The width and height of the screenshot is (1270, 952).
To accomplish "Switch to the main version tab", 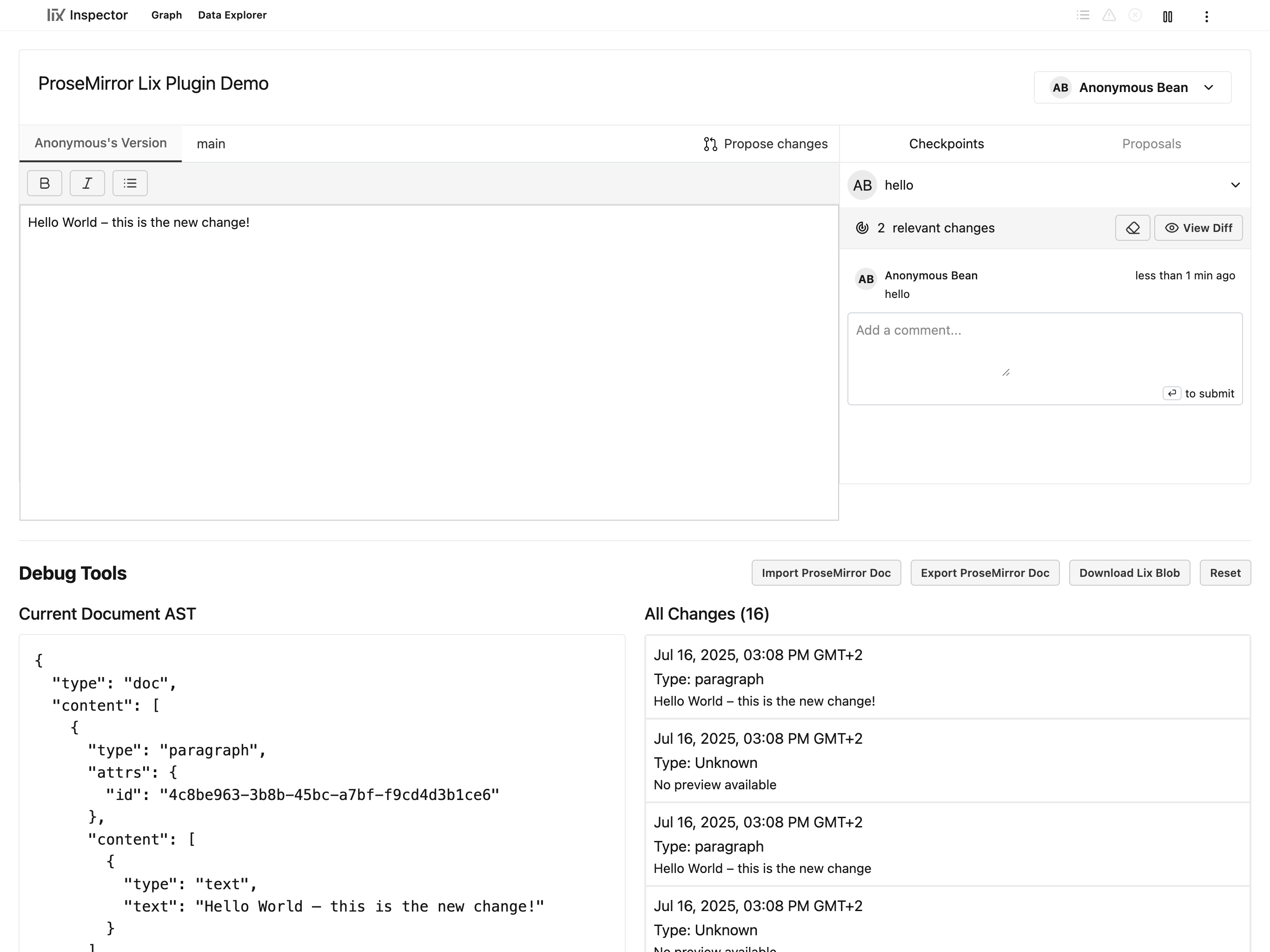I will pos(211,144).
